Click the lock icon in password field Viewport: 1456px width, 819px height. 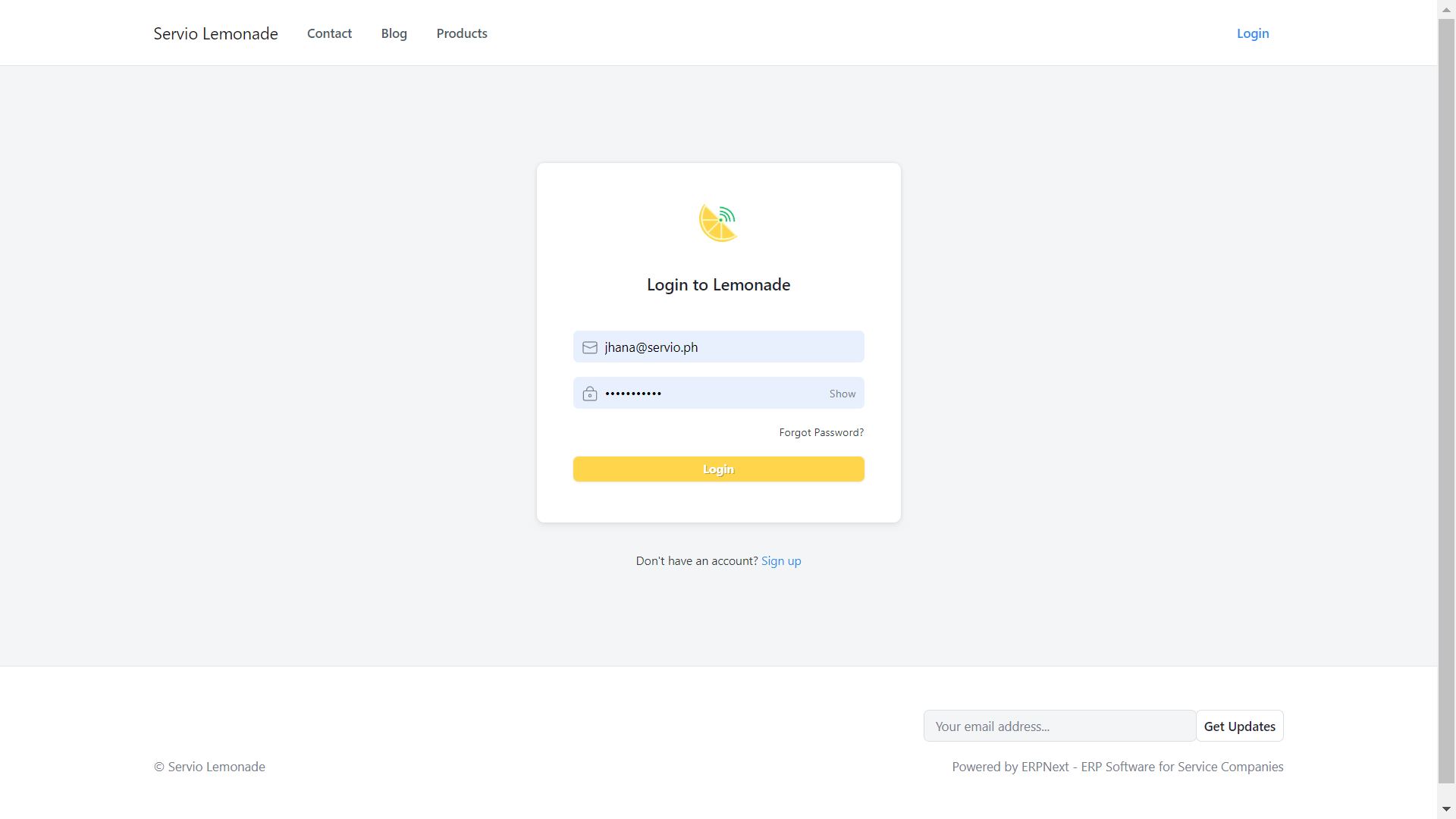(590, 394)
